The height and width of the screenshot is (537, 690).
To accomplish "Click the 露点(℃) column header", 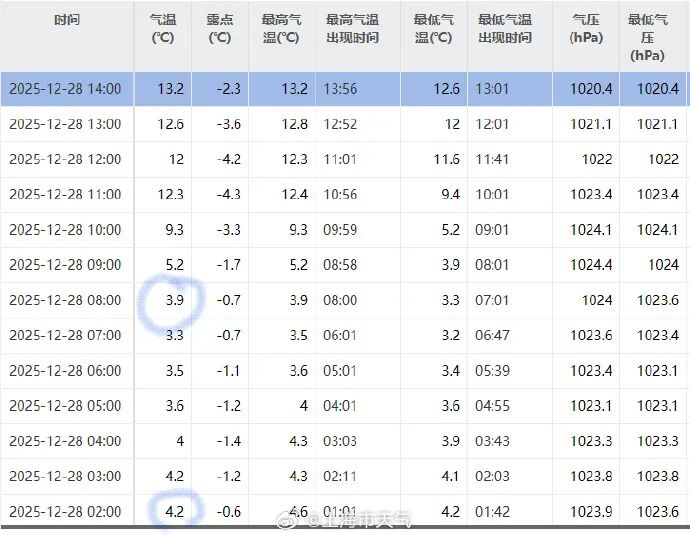I will [x=220, y=29].
